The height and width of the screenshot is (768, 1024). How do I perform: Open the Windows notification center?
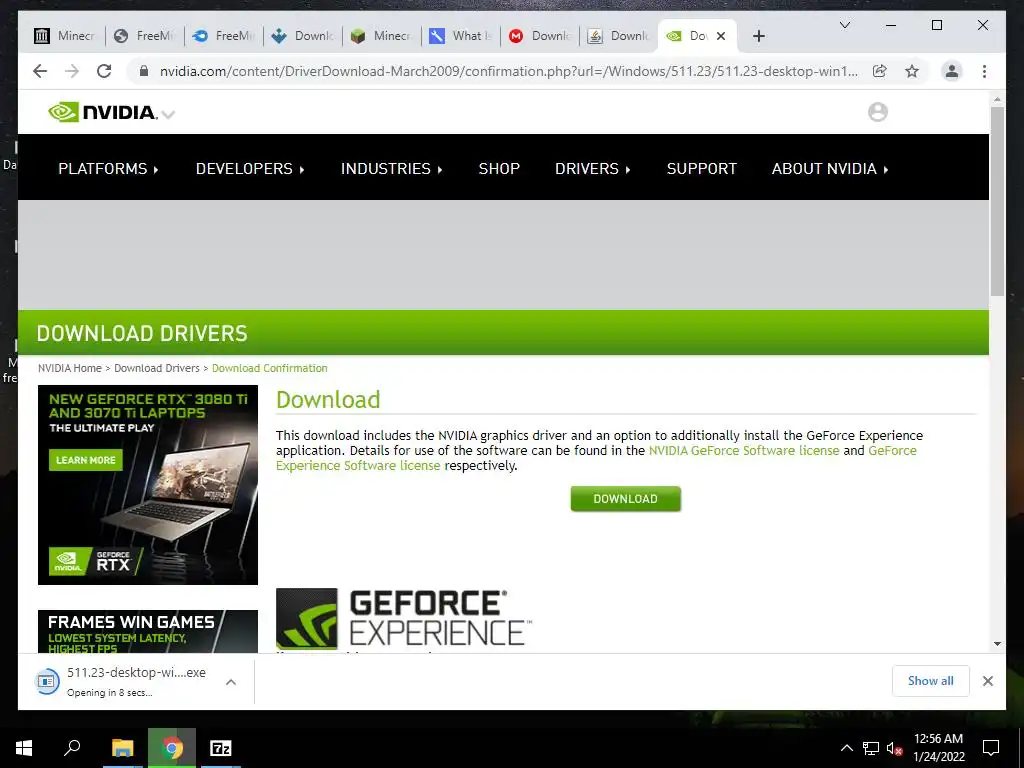[991, 748]
